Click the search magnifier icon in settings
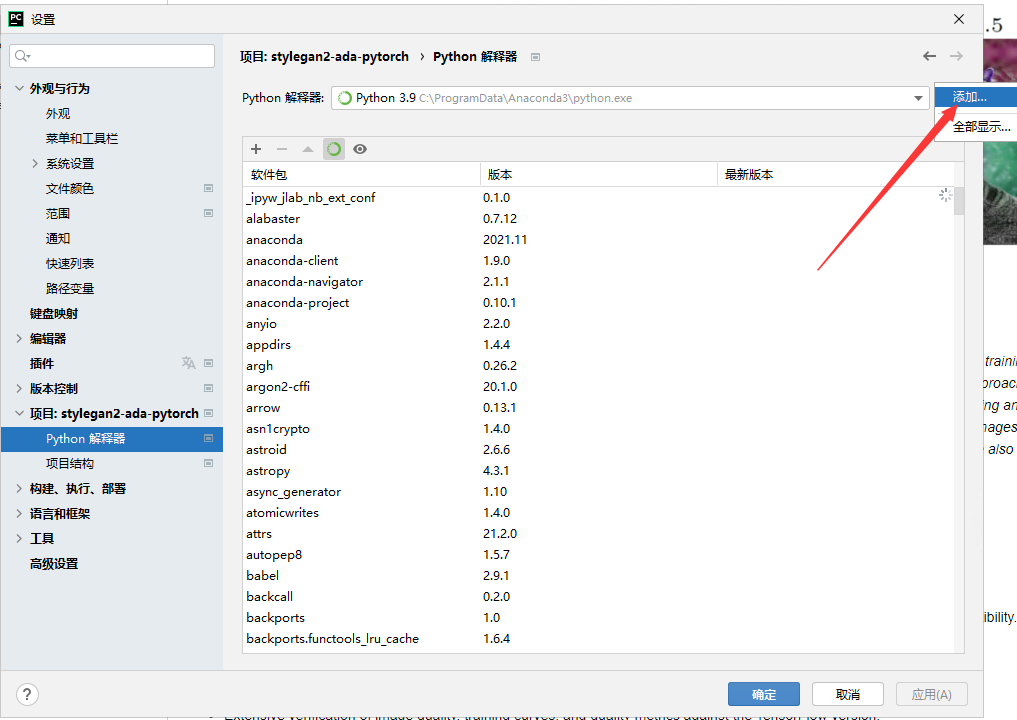The width and height of the screenshot is (1017, 720). tap(23, 56)
